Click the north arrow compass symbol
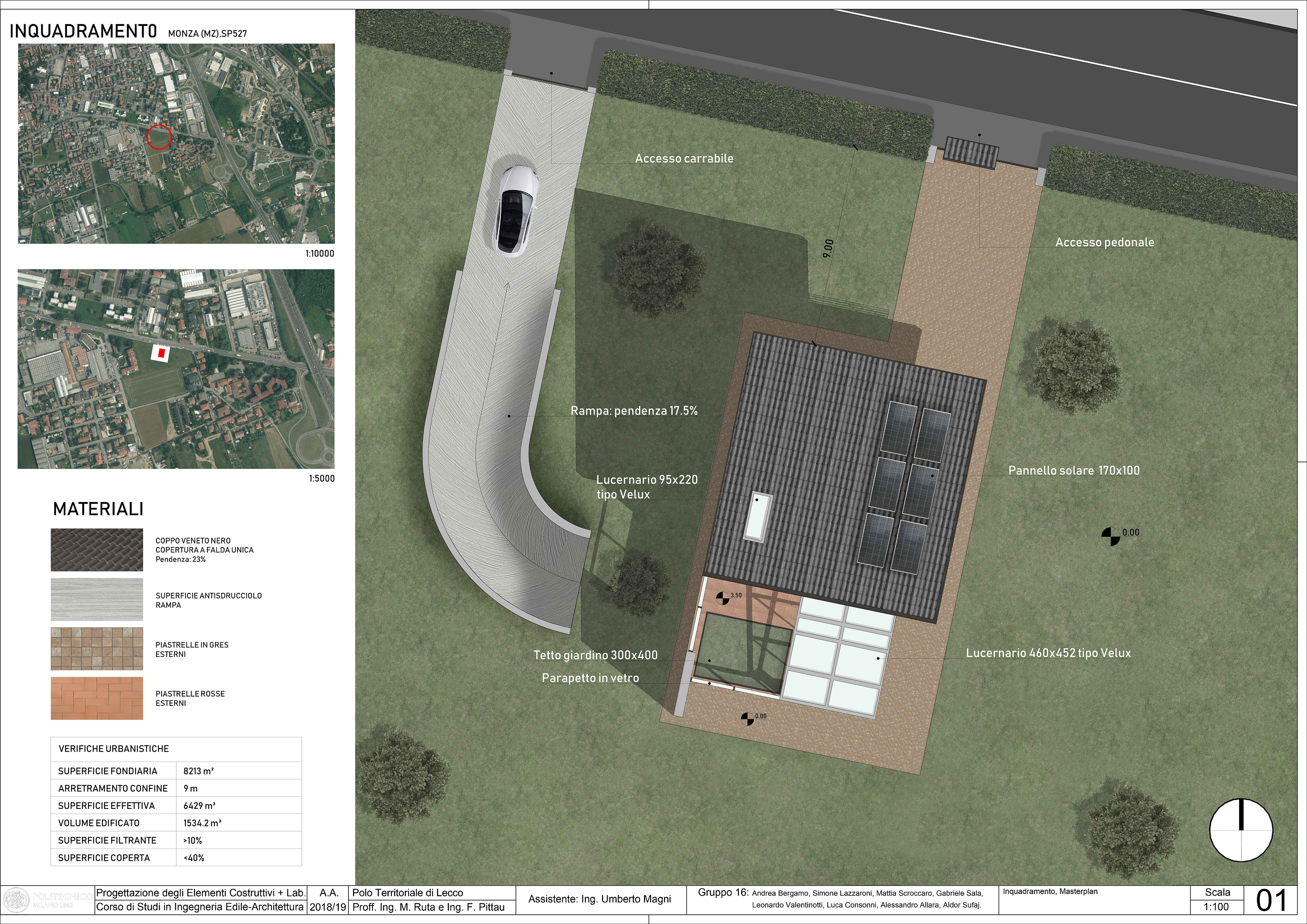 coord(1240,830)
